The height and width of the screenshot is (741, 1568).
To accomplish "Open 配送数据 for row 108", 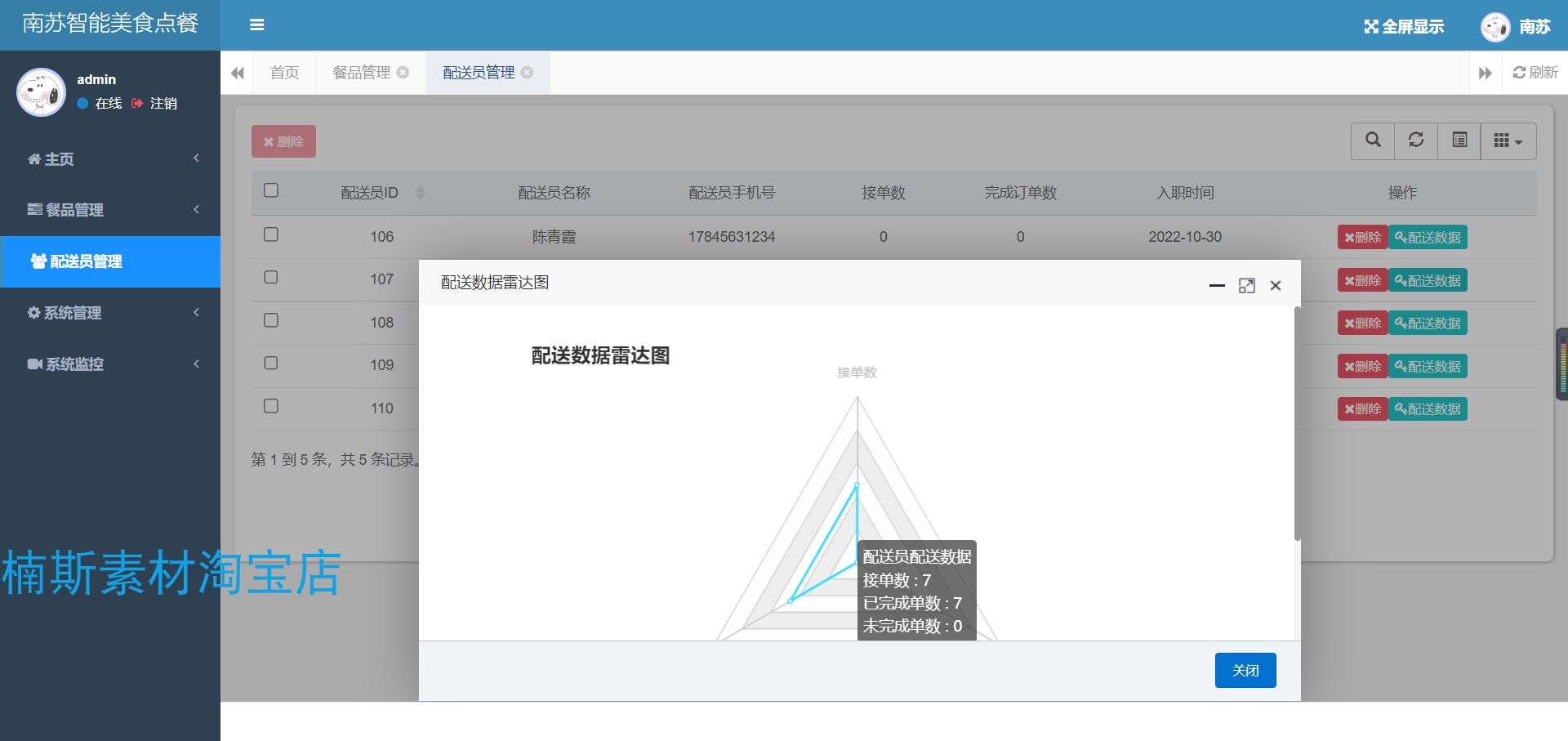I will [x=1428, y=323].
